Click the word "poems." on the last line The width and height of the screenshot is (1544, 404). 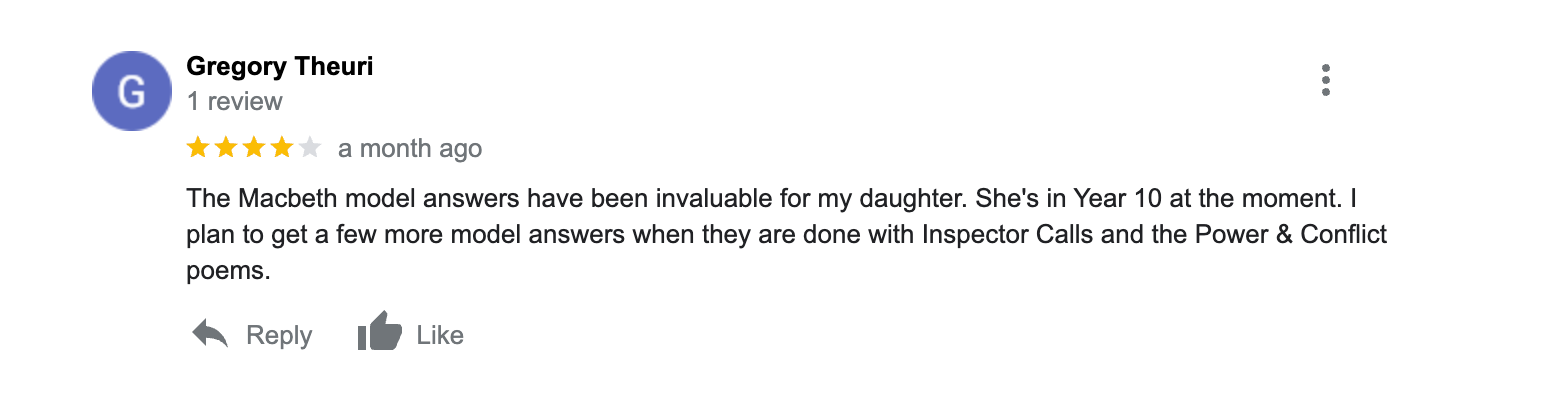pyautogui.click(x=229, y=272)
